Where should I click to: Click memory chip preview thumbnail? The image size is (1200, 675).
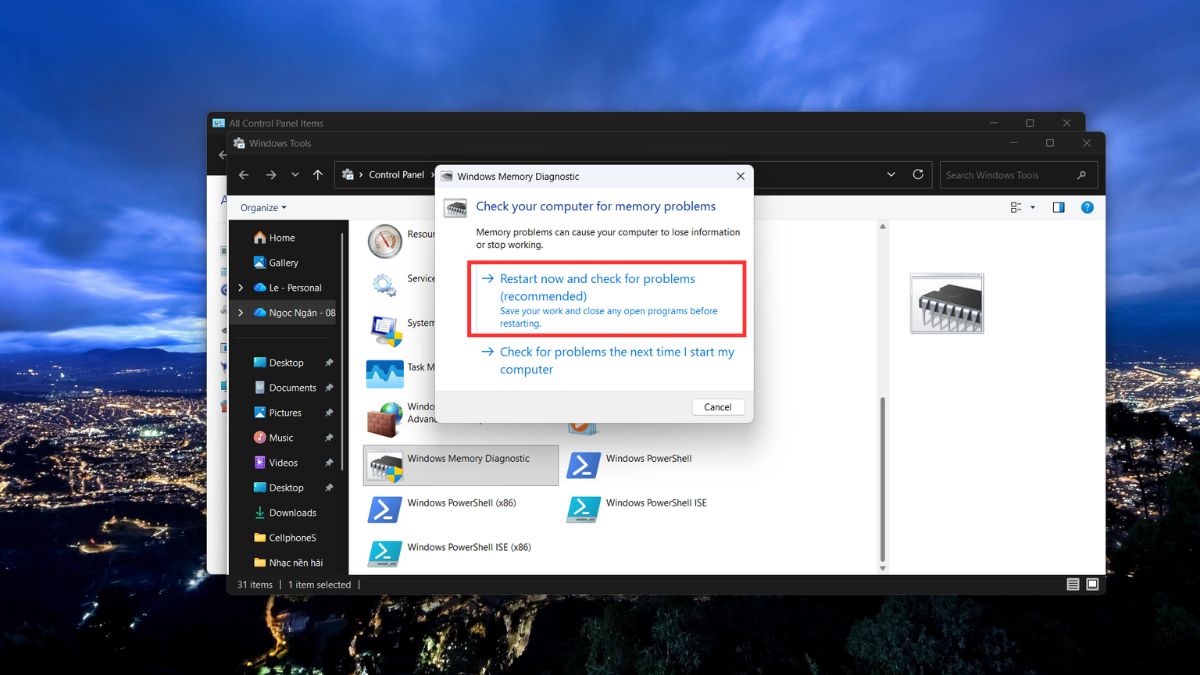pyautogui.click(x=946, y=303)
